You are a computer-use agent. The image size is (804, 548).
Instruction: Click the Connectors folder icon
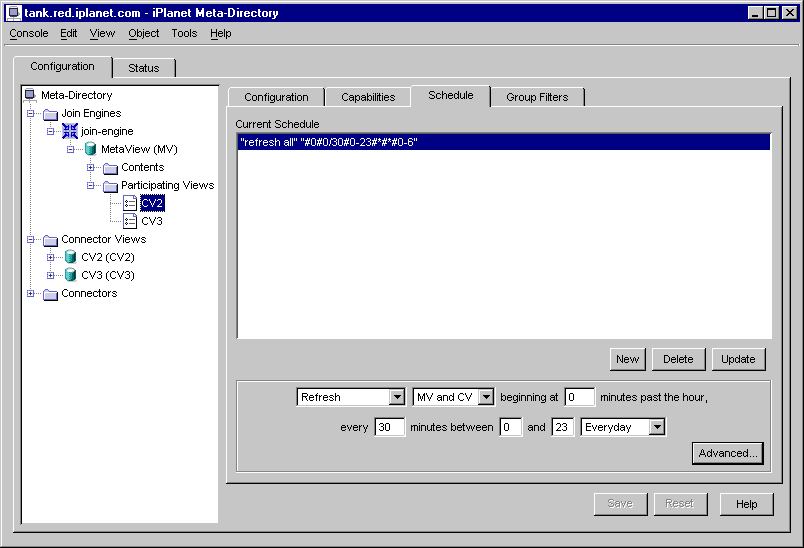(x=50, y=294)
